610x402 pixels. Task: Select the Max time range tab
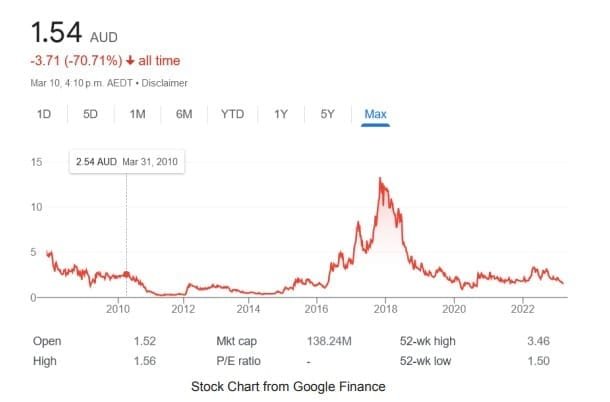[375, 114]
